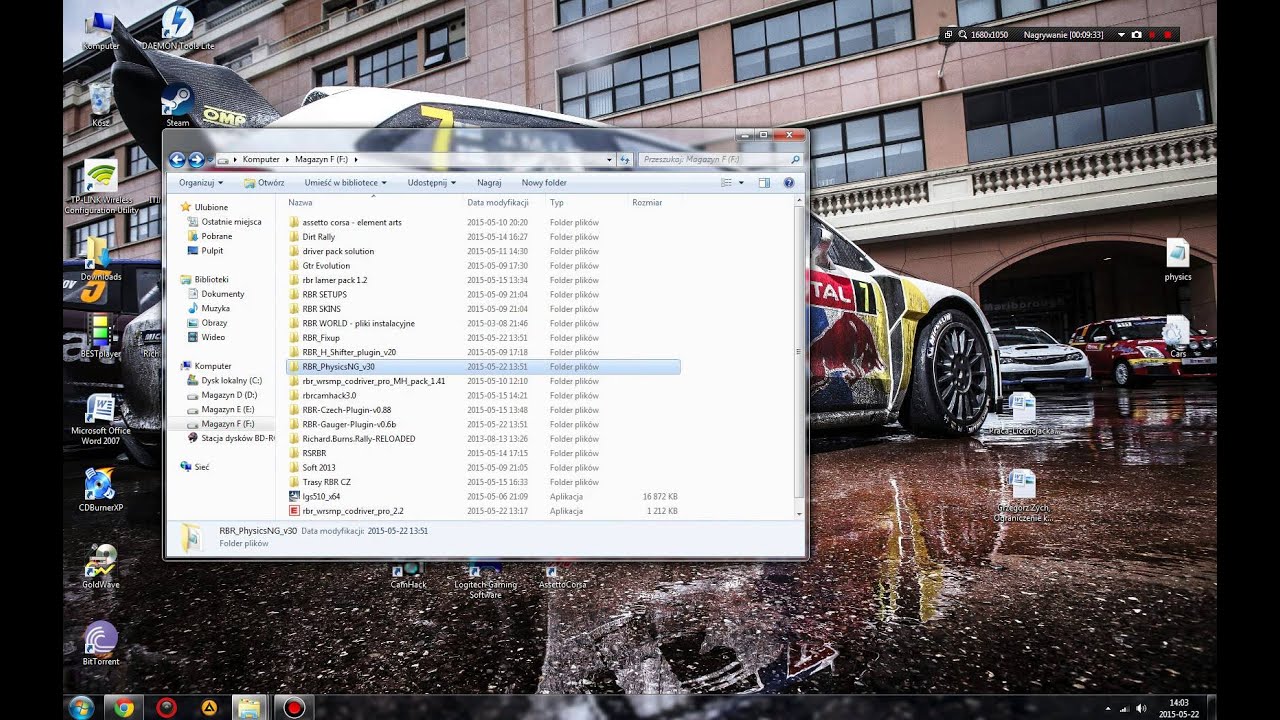Viewport: 1280px width, 720px height.
Task: Sort by the Rozmiar column header
Action: 647,202
